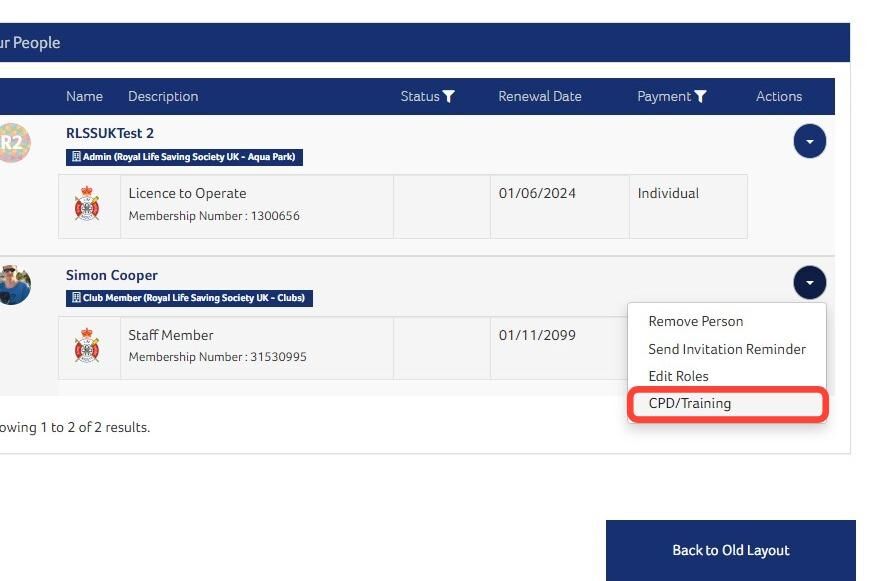The width and height of the screenshot is (876, 581).
Task: Select Edit Roles menu entry
Action: click(x=678, y=376)
